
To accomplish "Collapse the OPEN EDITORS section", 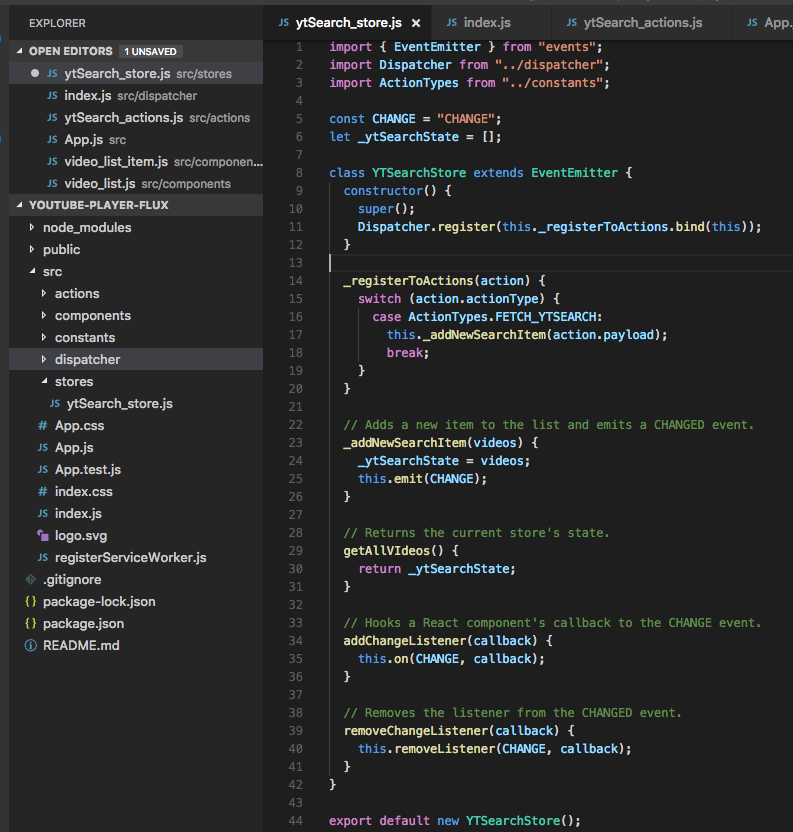I will click(x=20, y=51).
